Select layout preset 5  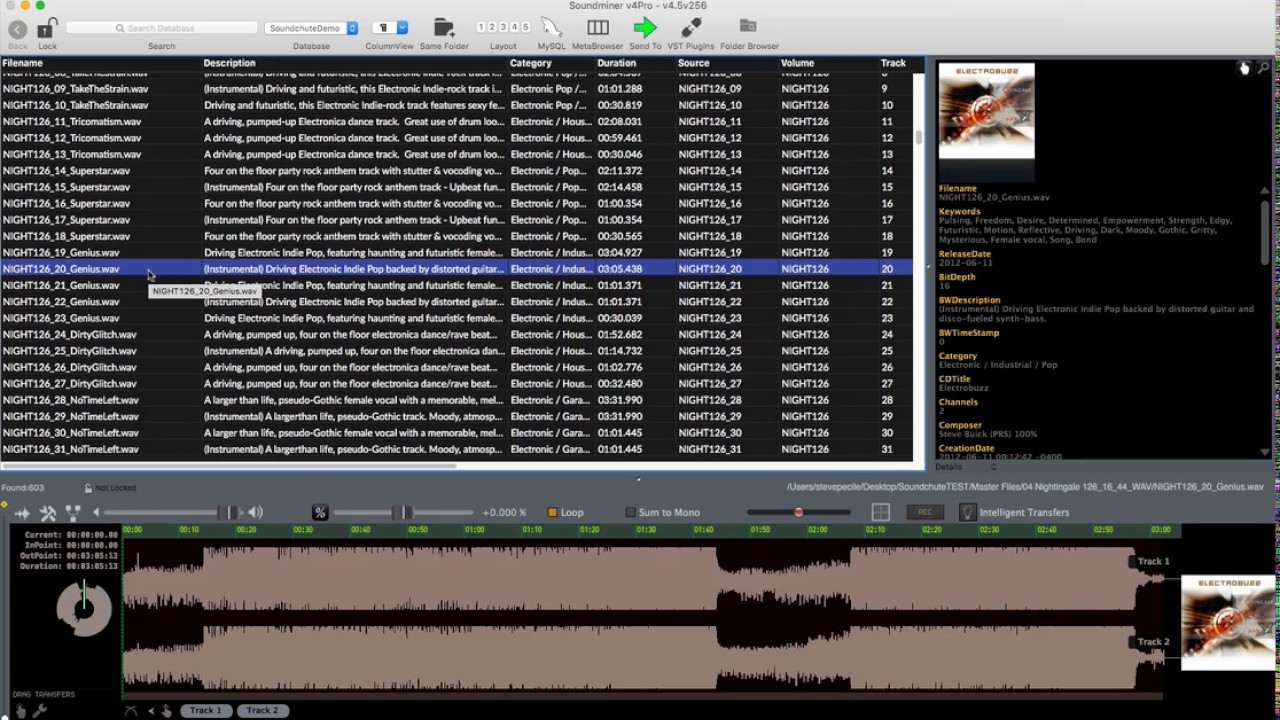click(525, 27)
